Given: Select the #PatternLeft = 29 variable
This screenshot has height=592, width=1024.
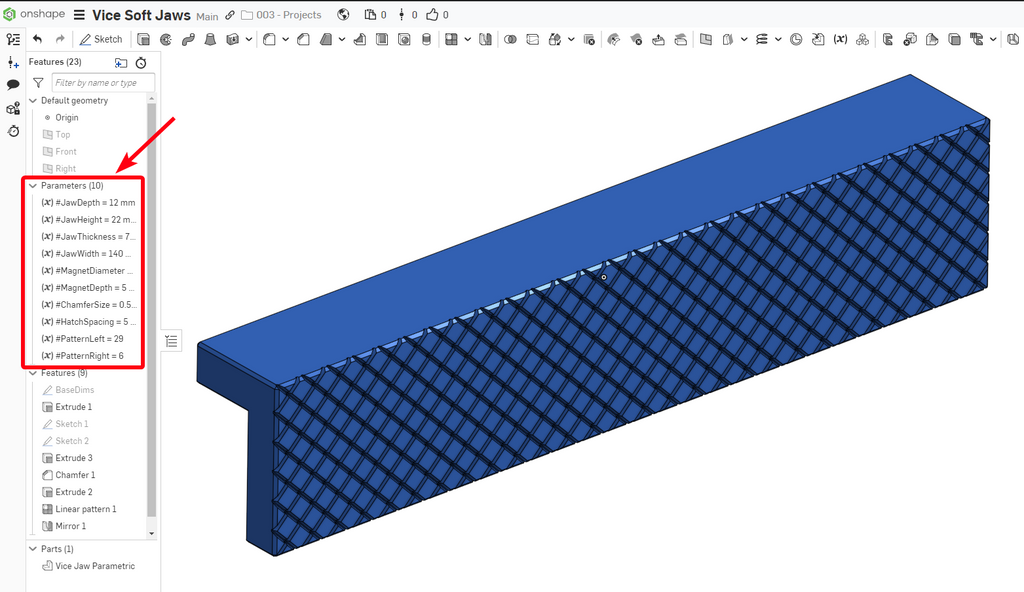Looking at the screenshot, I should click(x=82, y=338).
